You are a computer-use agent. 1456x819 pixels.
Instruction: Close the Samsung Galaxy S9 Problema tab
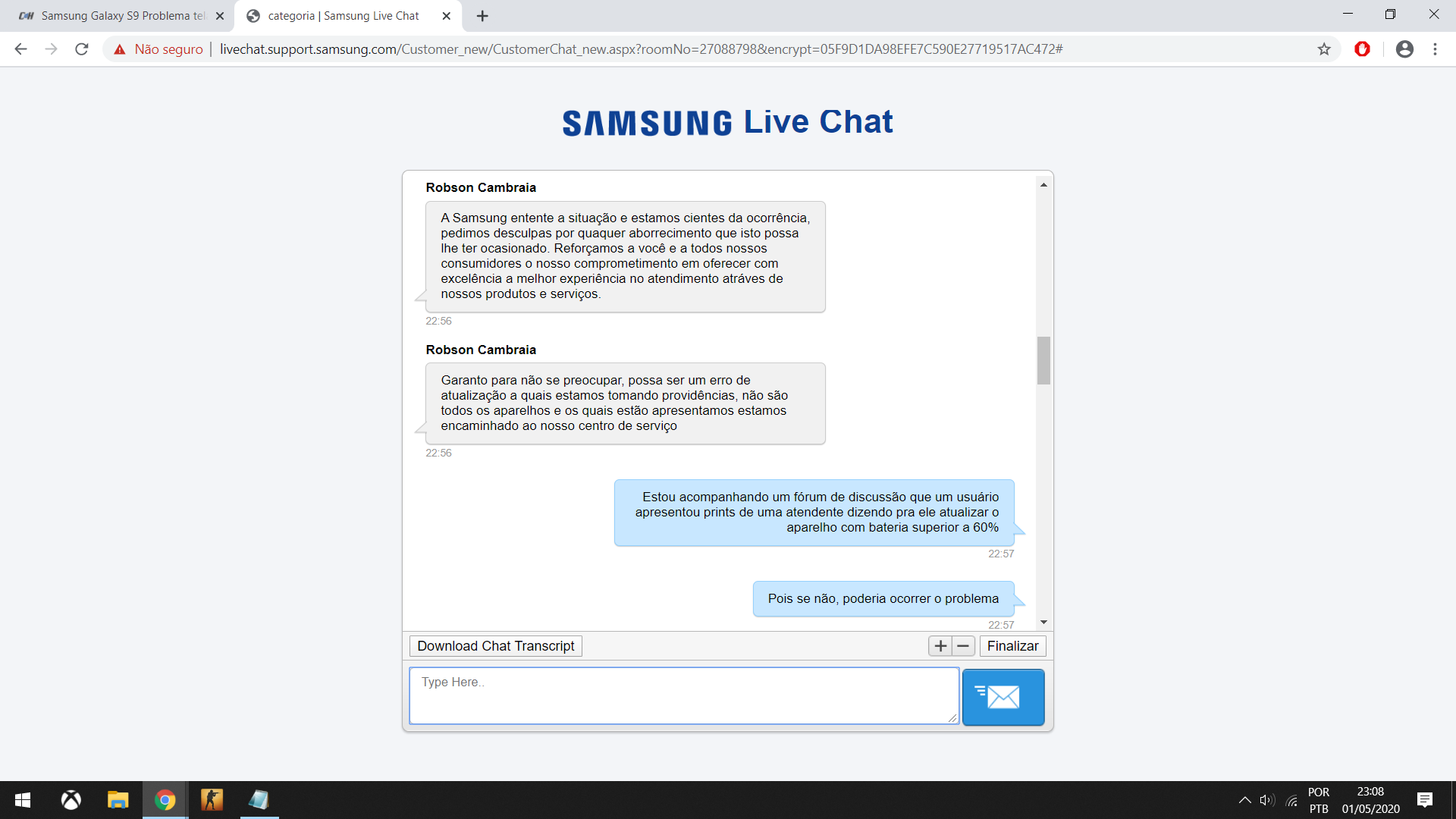click(220, 16)
